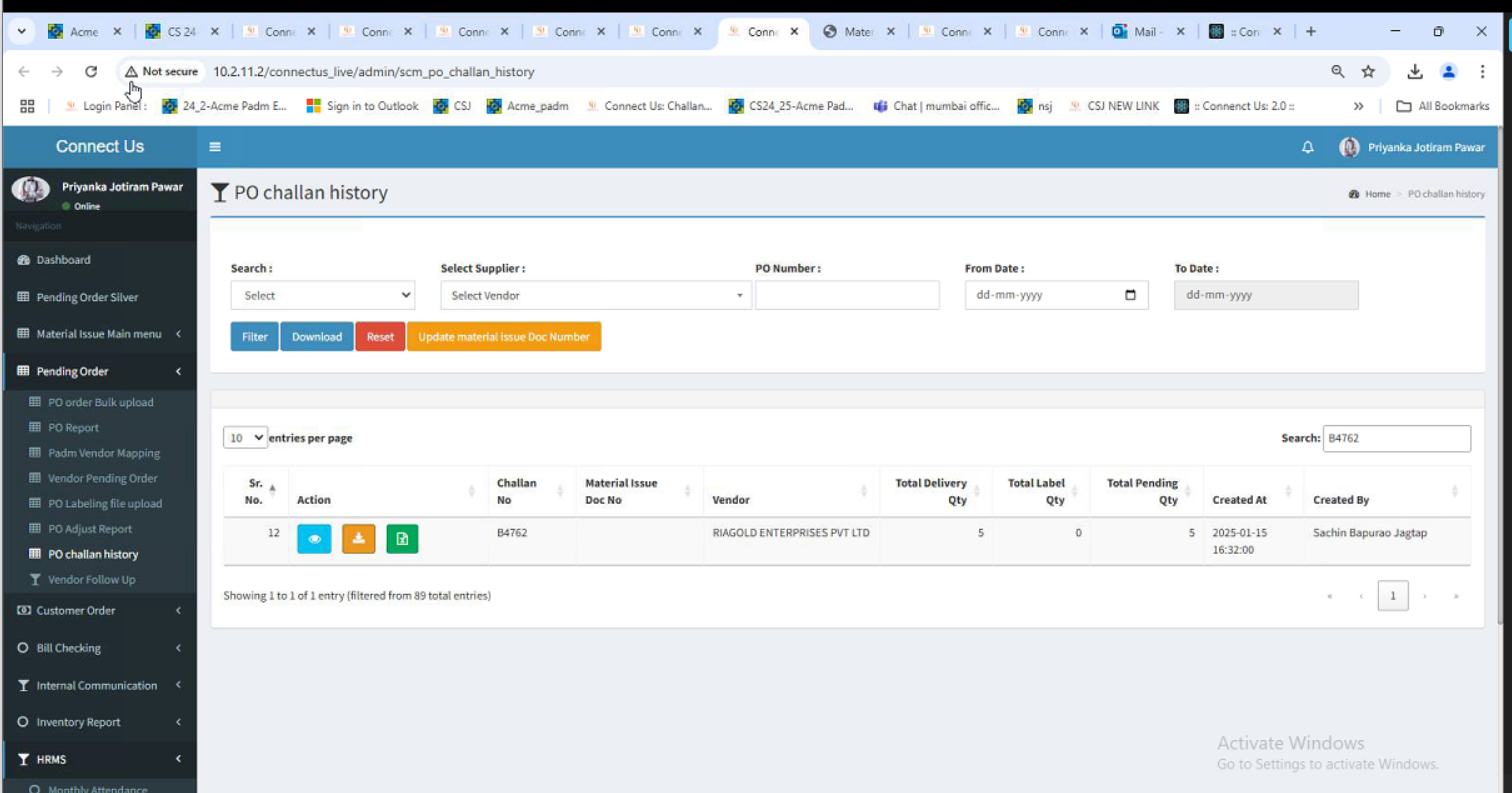Image resolution: width=1512 pixels, height=793 pixels.
Task: Open Login Panel bookmark
Action: [105, 106]
